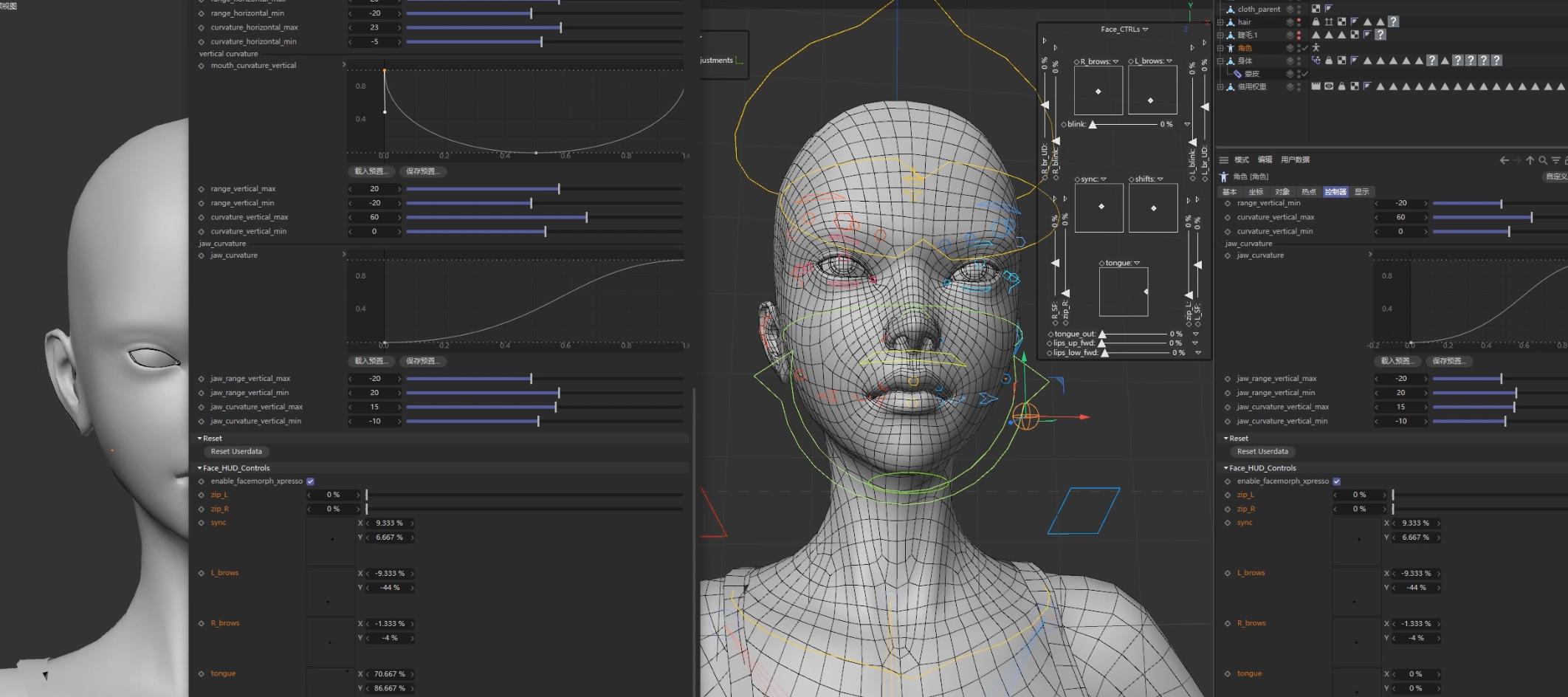1568x697 pixels.
Task: Collapse the 身体 object in the tree
Action: pos(1220,61)
